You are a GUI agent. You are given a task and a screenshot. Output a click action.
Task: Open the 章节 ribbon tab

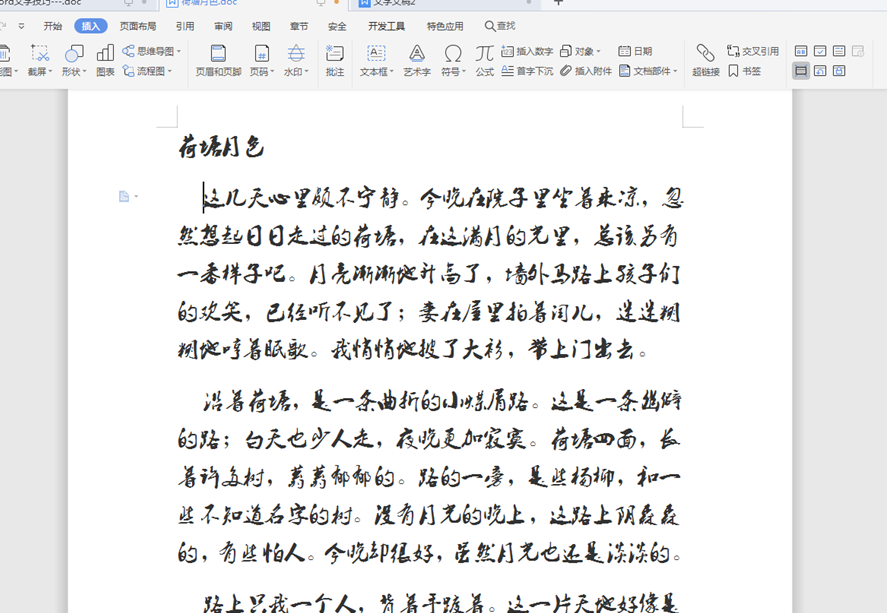(x=299, y=26)
